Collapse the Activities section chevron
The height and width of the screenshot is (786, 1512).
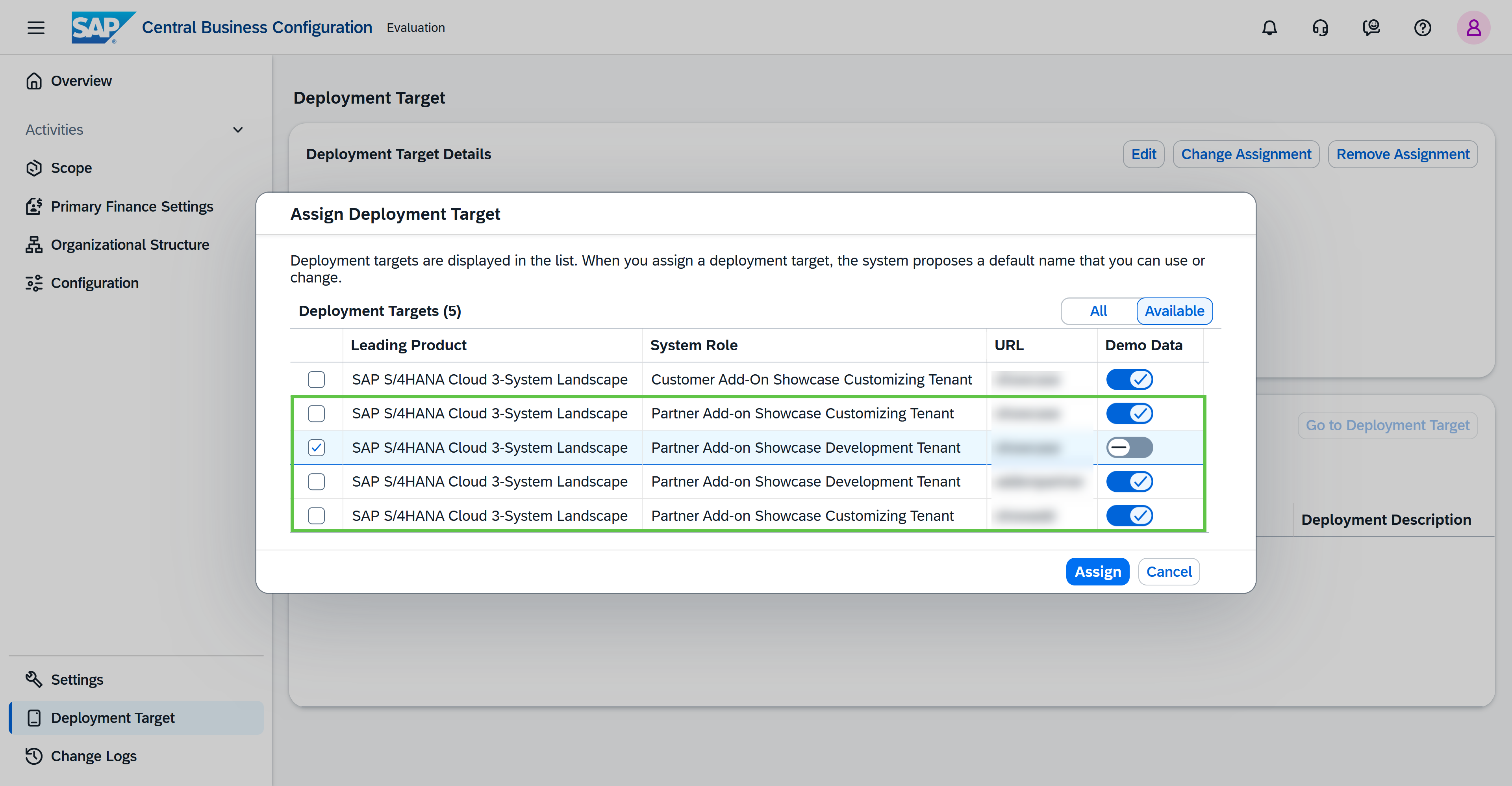pos(238,130)
